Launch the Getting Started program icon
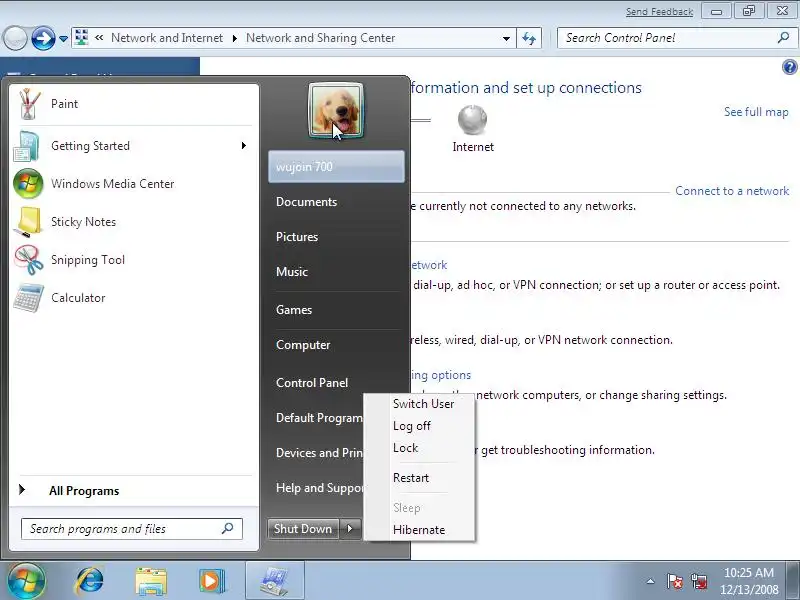This screenshot has width=800, height=600. [x=27, y=146]
